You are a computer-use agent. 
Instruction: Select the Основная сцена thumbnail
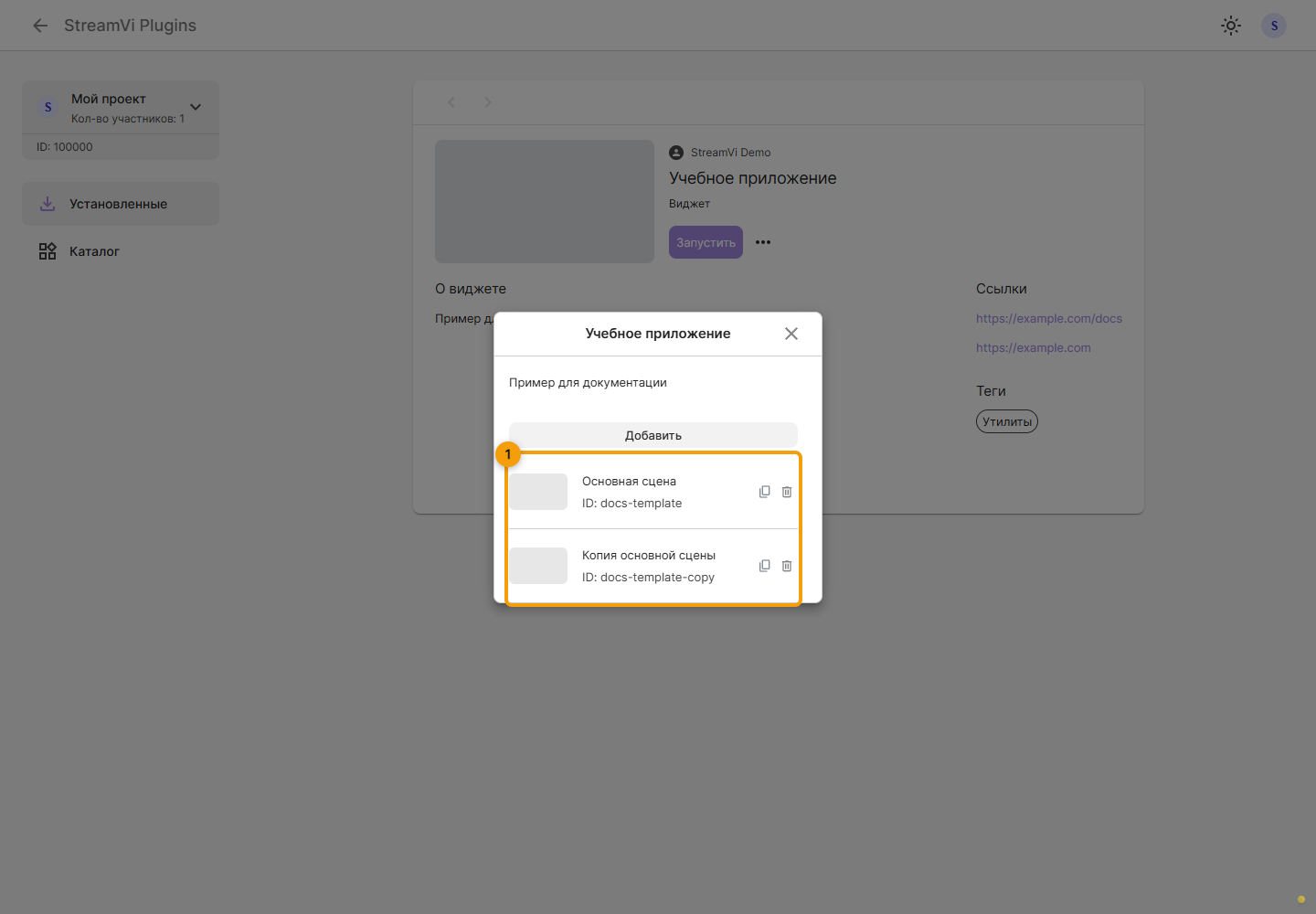point(538,492)
